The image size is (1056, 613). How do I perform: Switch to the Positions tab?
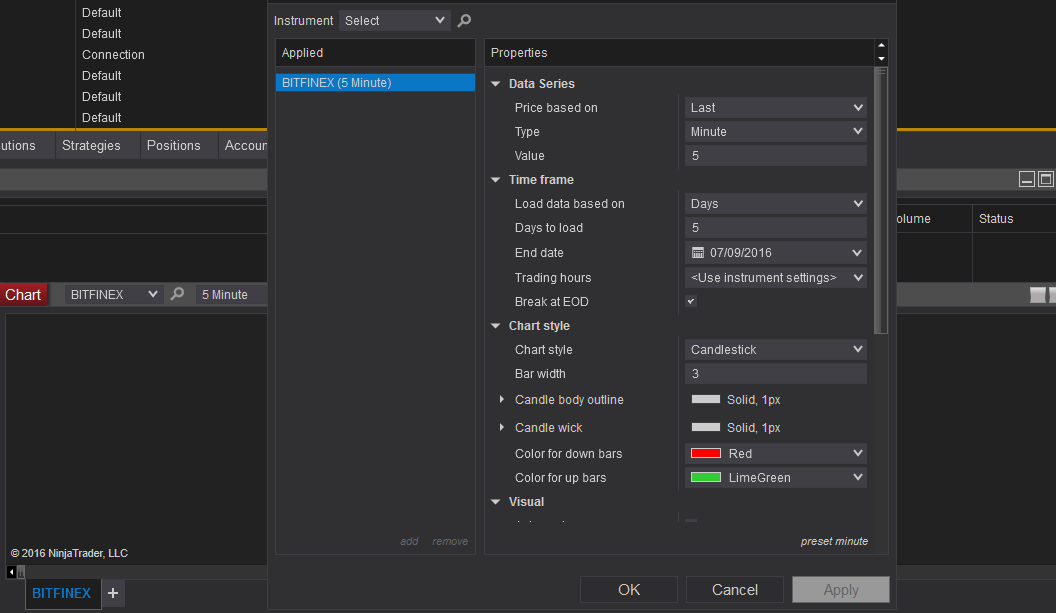coord(173,146)
